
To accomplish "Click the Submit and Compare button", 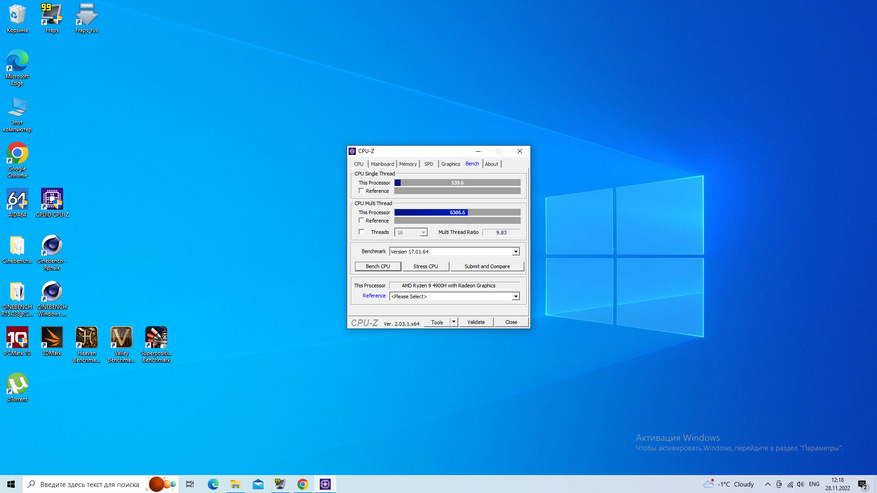I will pyautogui.click(x=486, y=266).
